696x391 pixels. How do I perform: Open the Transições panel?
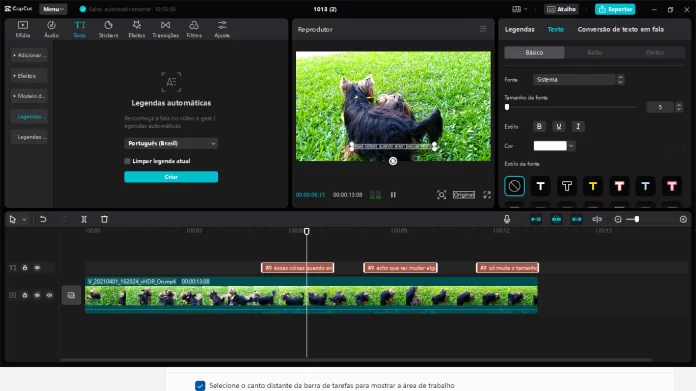point(165,29)
